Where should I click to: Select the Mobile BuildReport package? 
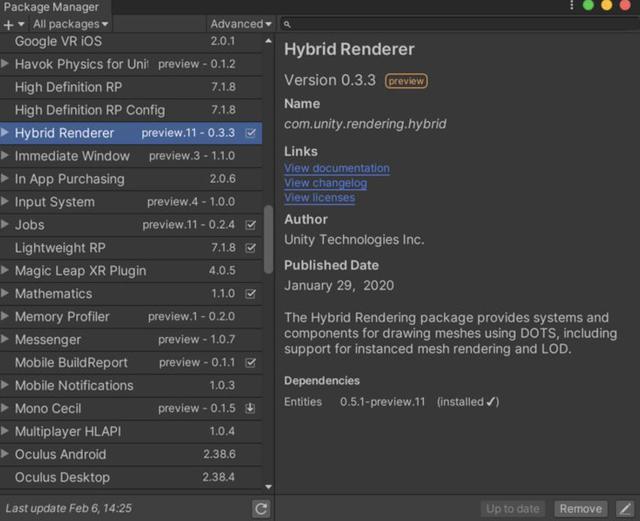[x=131, y=362]
